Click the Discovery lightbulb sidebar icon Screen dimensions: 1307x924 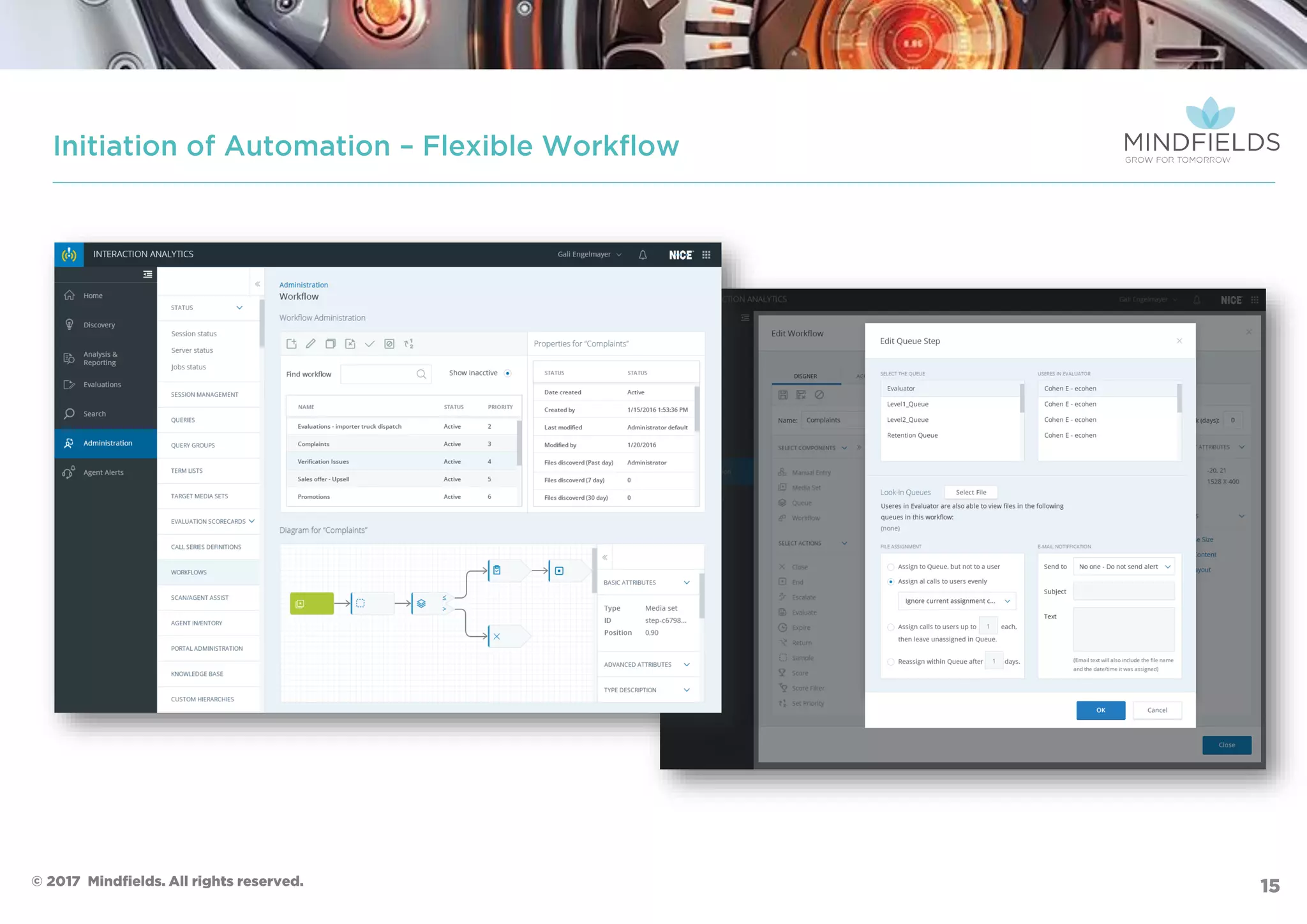point(70,324)
